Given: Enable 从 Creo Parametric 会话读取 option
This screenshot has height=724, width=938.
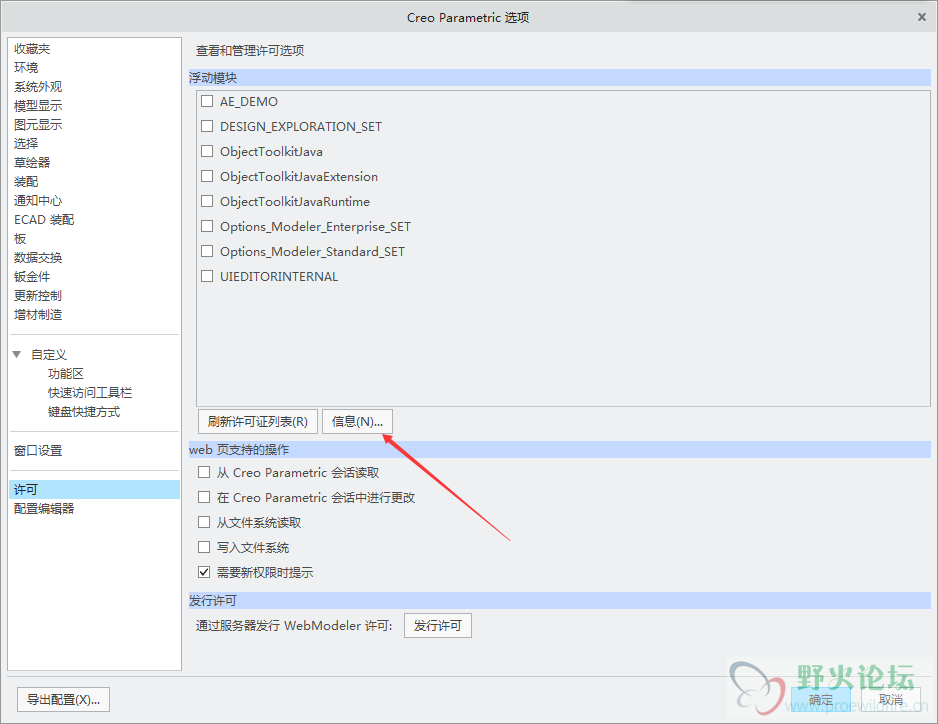Looking at the screenshot, I should pyautogui.click(x=204, y=472).
